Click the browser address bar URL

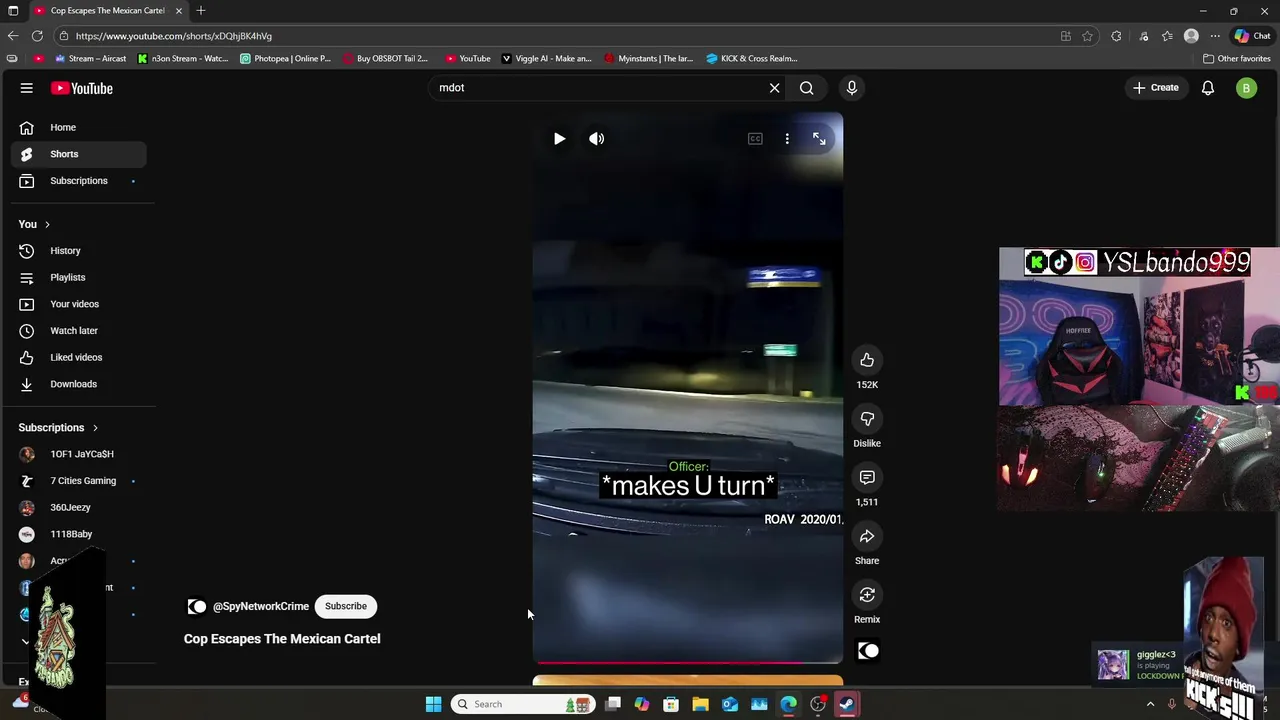(173, 36)
